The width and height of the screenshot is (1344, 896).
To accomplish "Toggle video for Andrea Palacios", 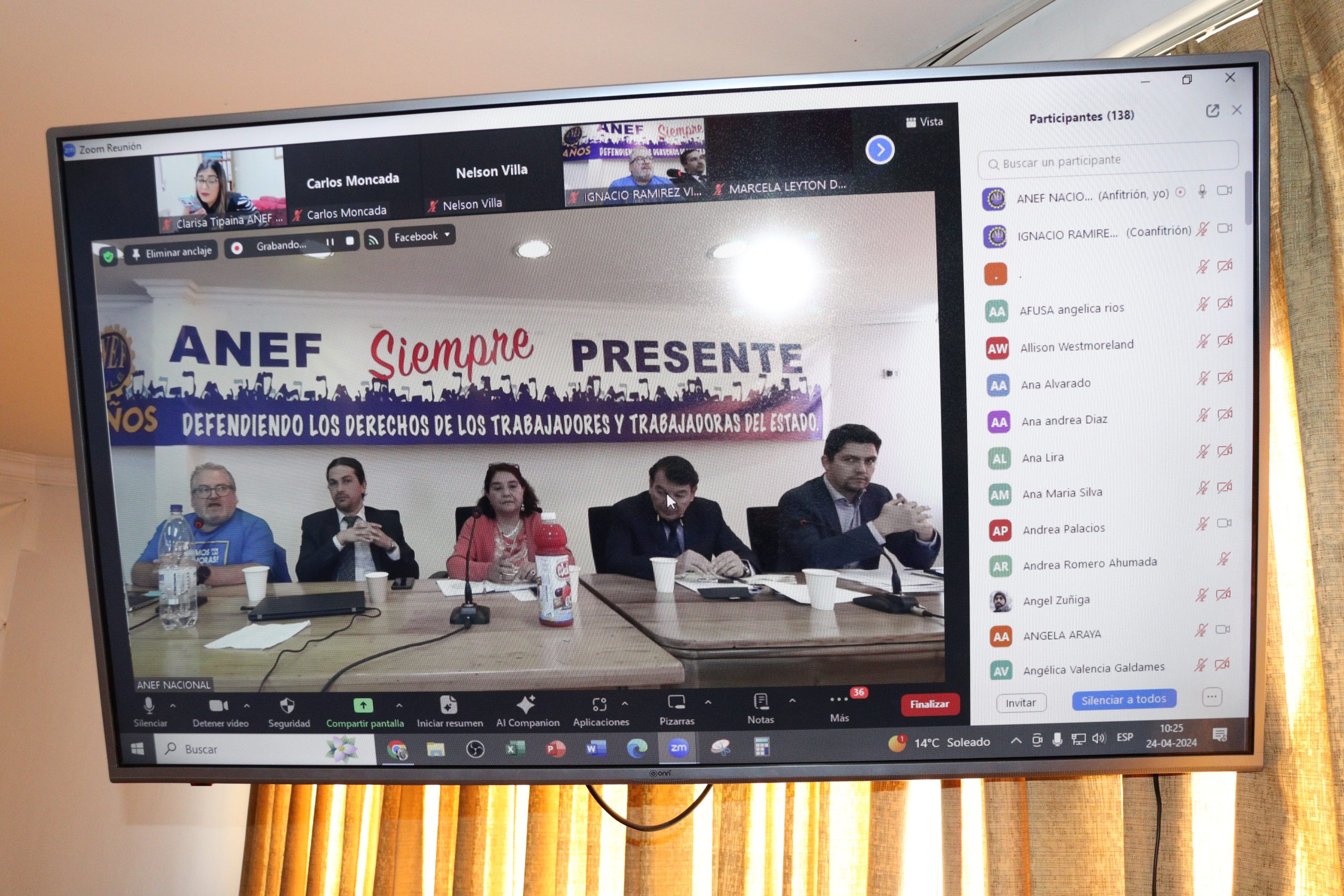I will click(x=1224, y=523).
